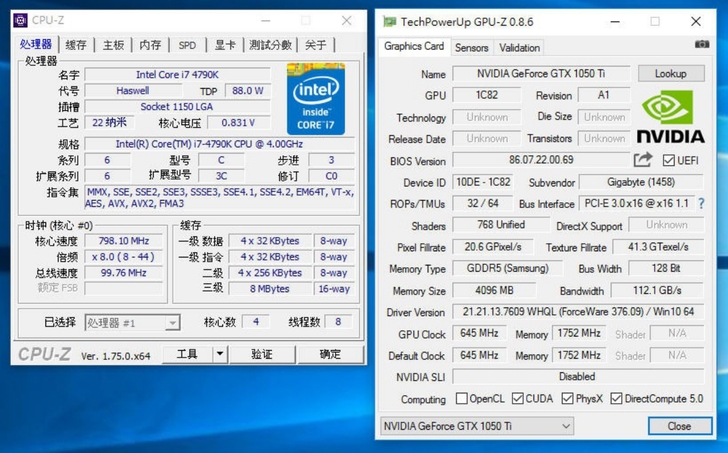Viewport: 728px width, 453px height.
Task: Click the 88.0 W TDP value
Action: (x=248, y=91)
